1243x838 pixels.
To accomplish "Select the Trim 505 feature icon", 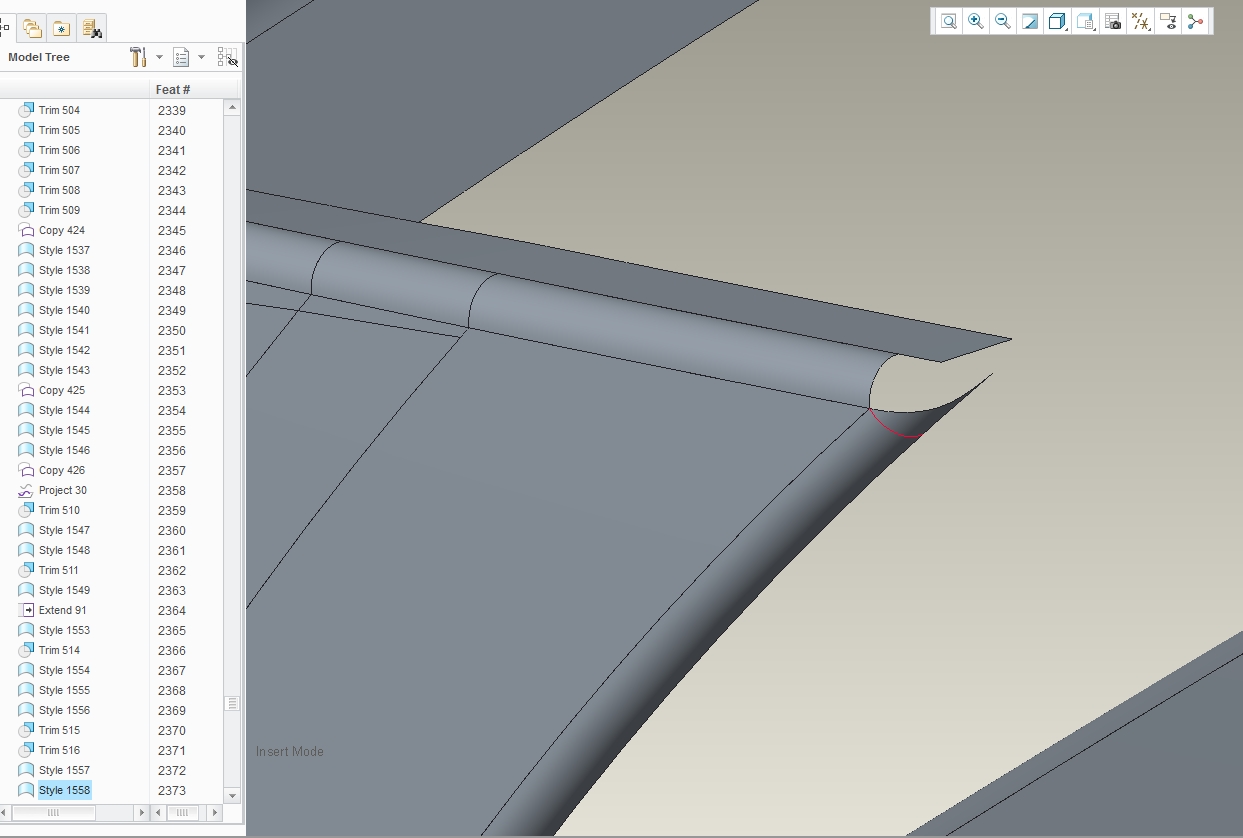I will [26, 130].
